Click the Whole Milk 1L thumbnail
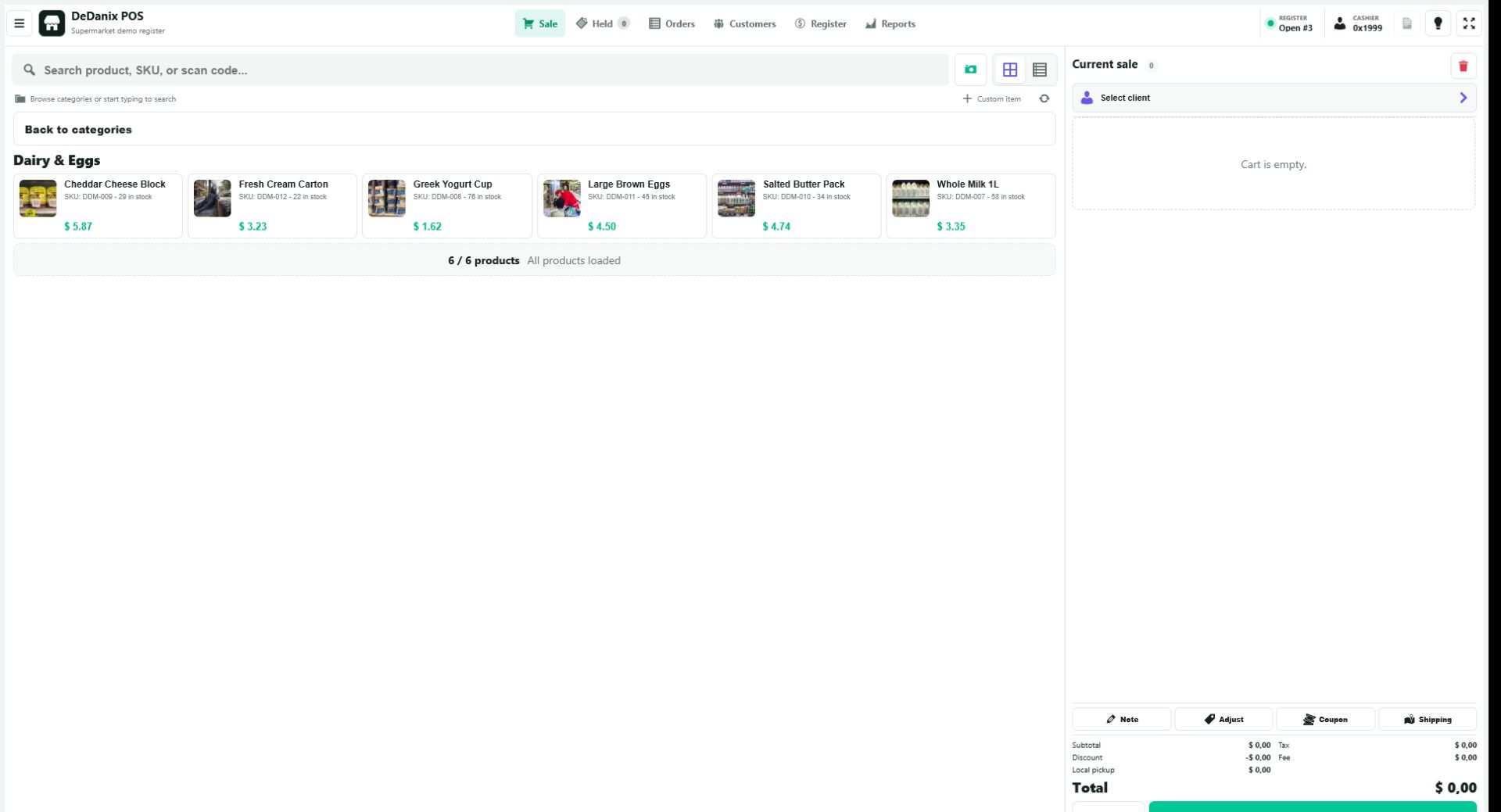The image size is (1501, 812). 910,198
